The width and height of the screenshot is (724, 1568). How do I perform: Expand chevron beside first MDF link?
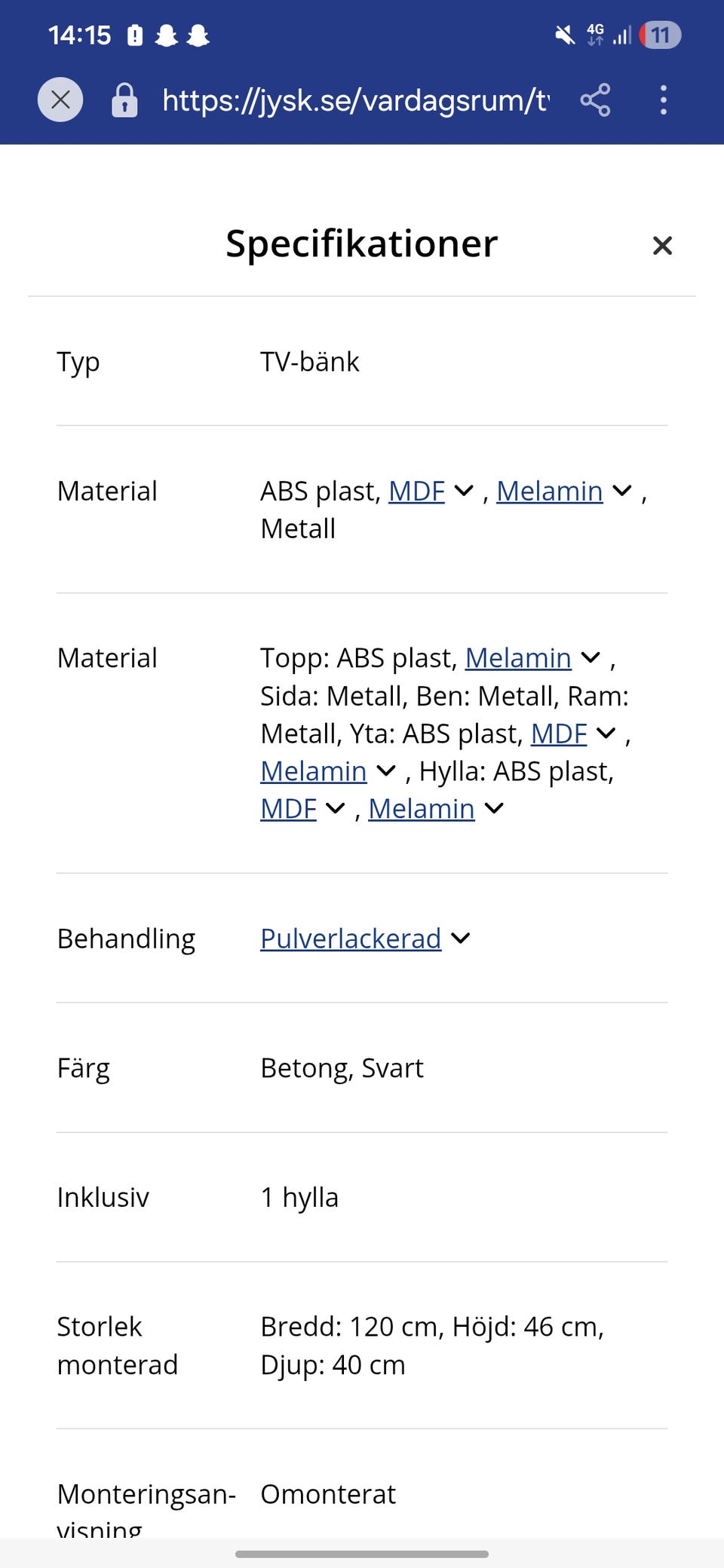click(x=464, y=491)
